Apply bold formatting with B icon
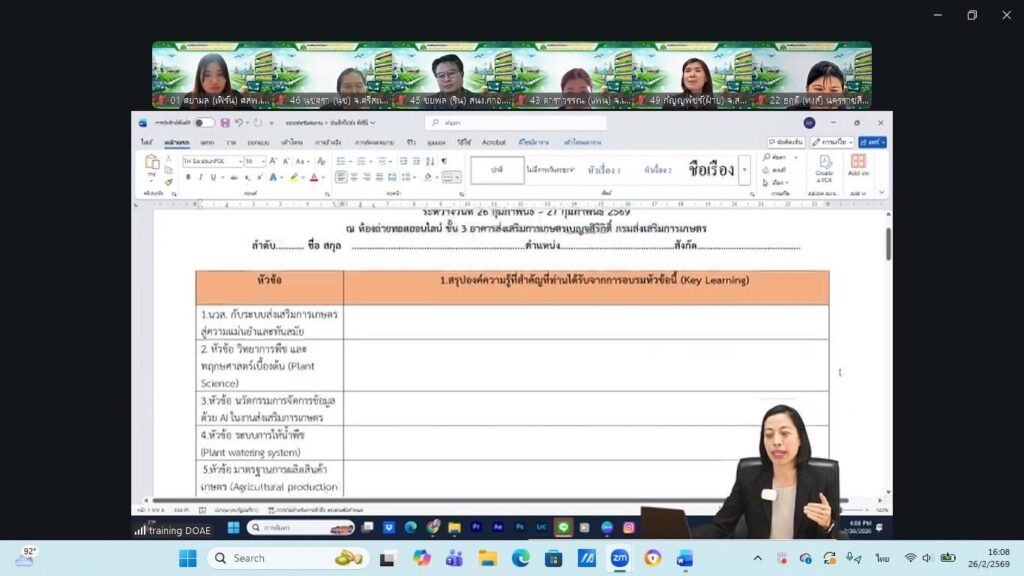This screenshot has height=576, width=1024. pyautogui.click(x=187, y=177)
